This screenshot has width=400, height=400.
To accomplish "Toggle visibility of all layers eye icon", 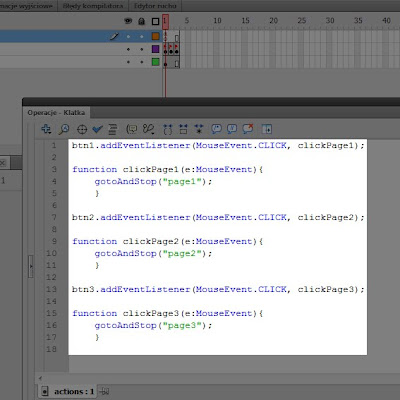I will click(x=128, y=21).
